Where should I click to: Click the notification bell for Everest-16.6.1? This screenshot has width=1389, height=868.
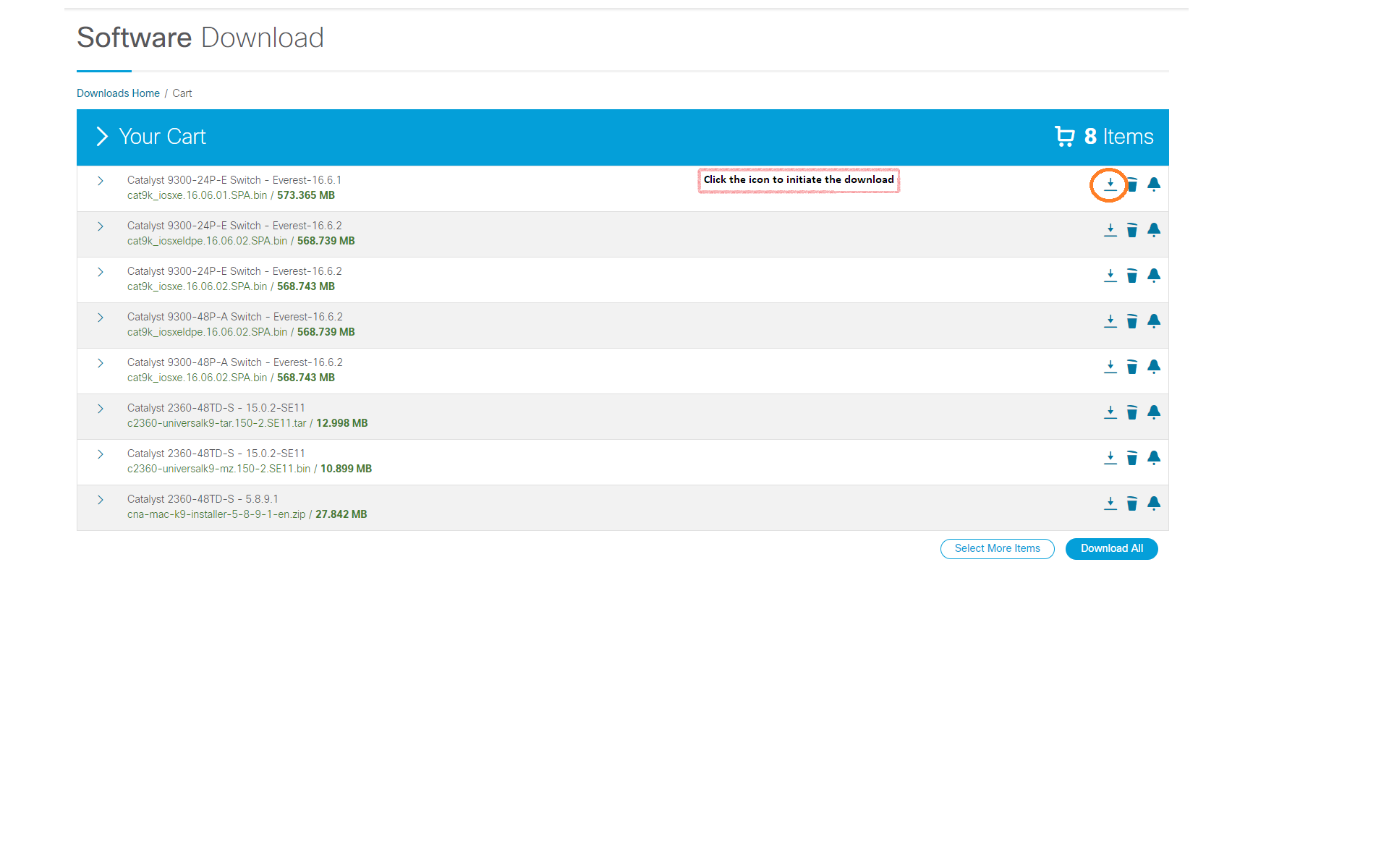tap(1154, 185)
